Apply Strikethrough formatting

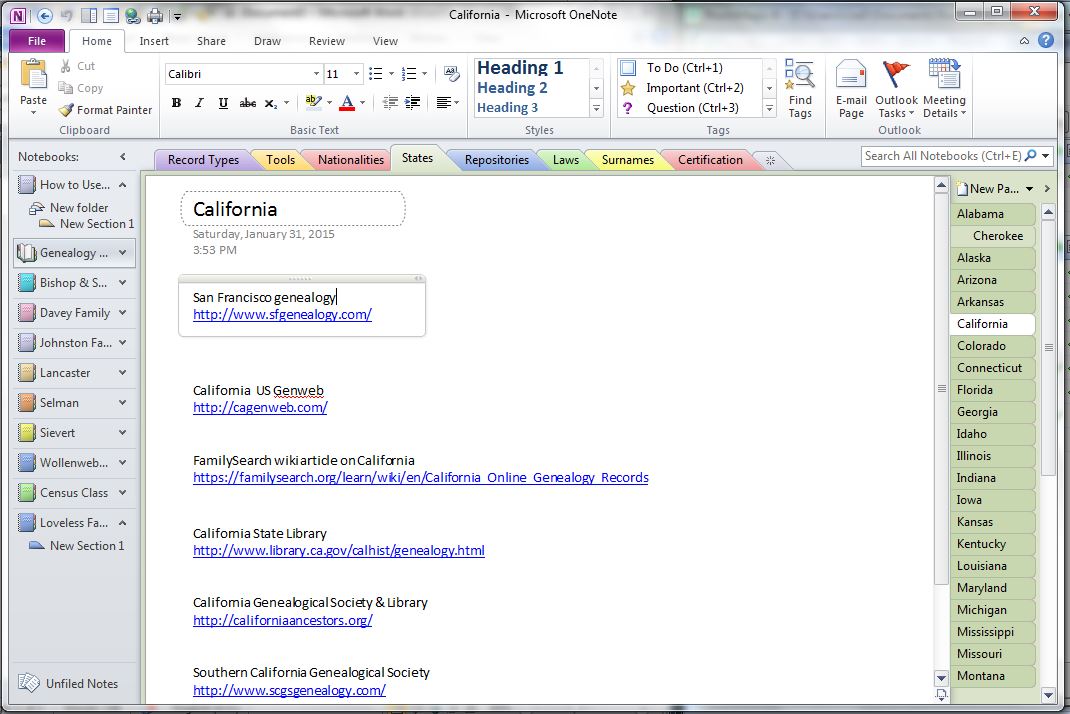247,103
